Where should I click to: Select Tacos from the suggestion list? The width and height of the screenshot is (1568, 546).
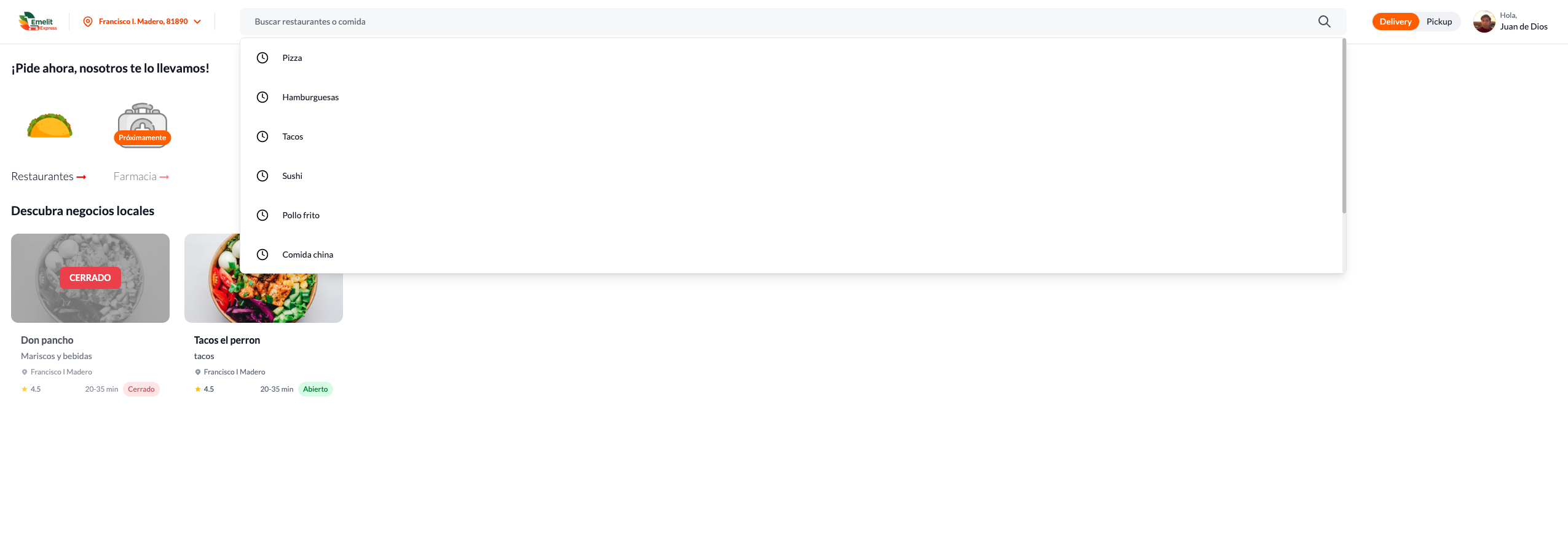point(293,136)
